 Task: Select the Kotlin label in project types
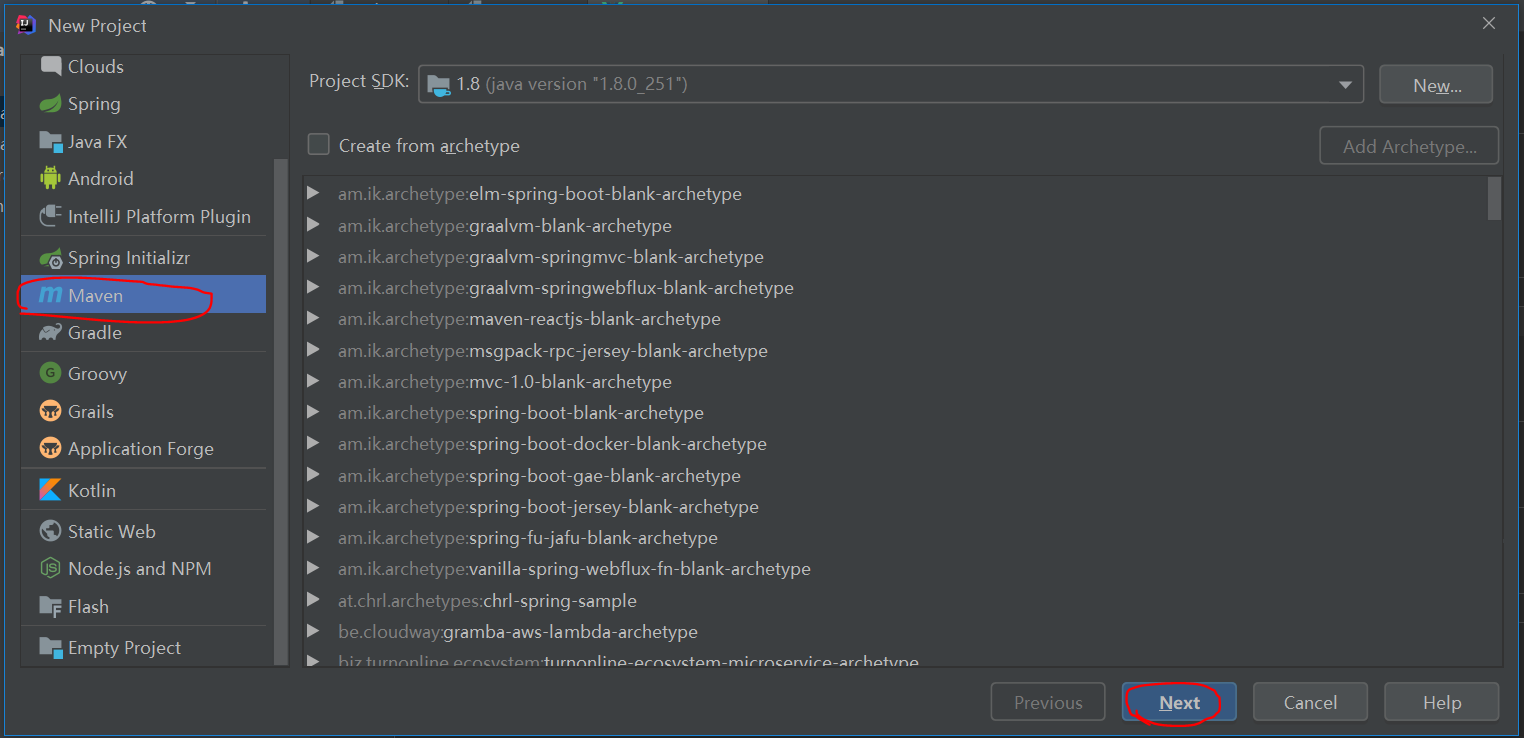click(92, 490)
